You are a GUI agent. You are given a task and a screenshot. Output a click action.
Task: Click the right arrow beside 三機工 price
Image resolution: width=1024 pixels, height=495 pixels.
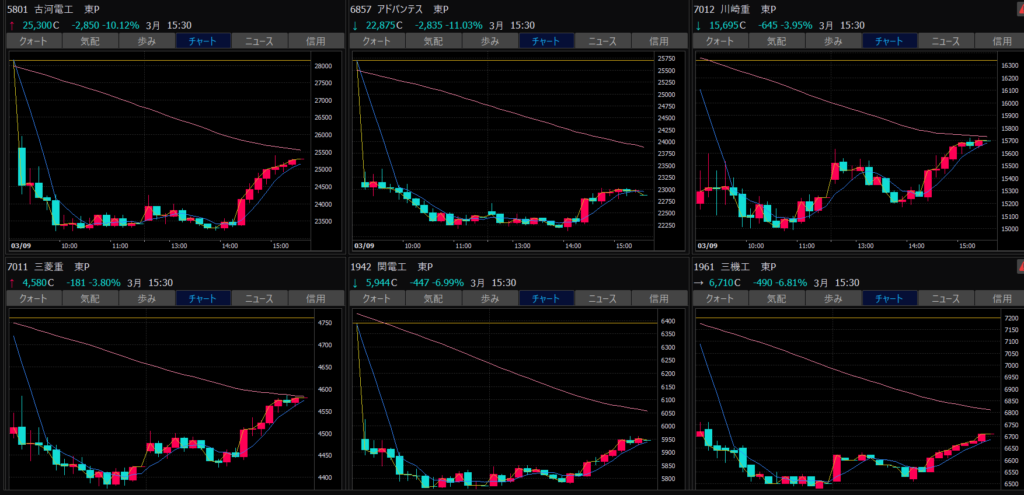[698, 283]
